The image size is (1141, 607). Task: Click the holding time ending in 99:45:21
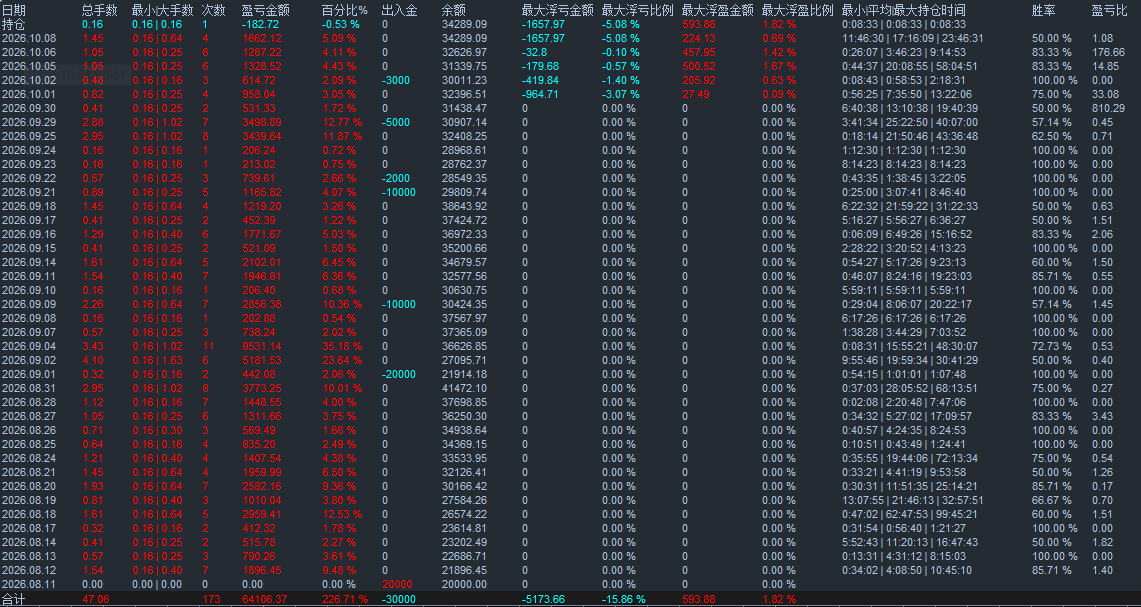[913, 515]
